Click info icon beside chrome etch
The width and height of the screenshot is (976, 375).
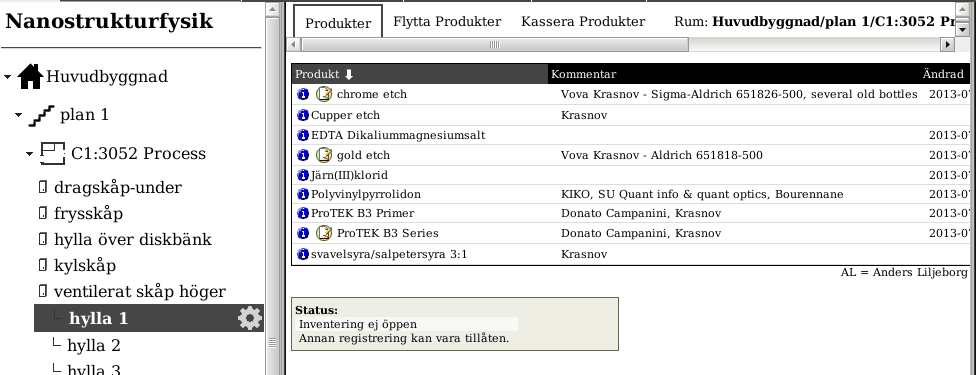click(x=303, y=94)
